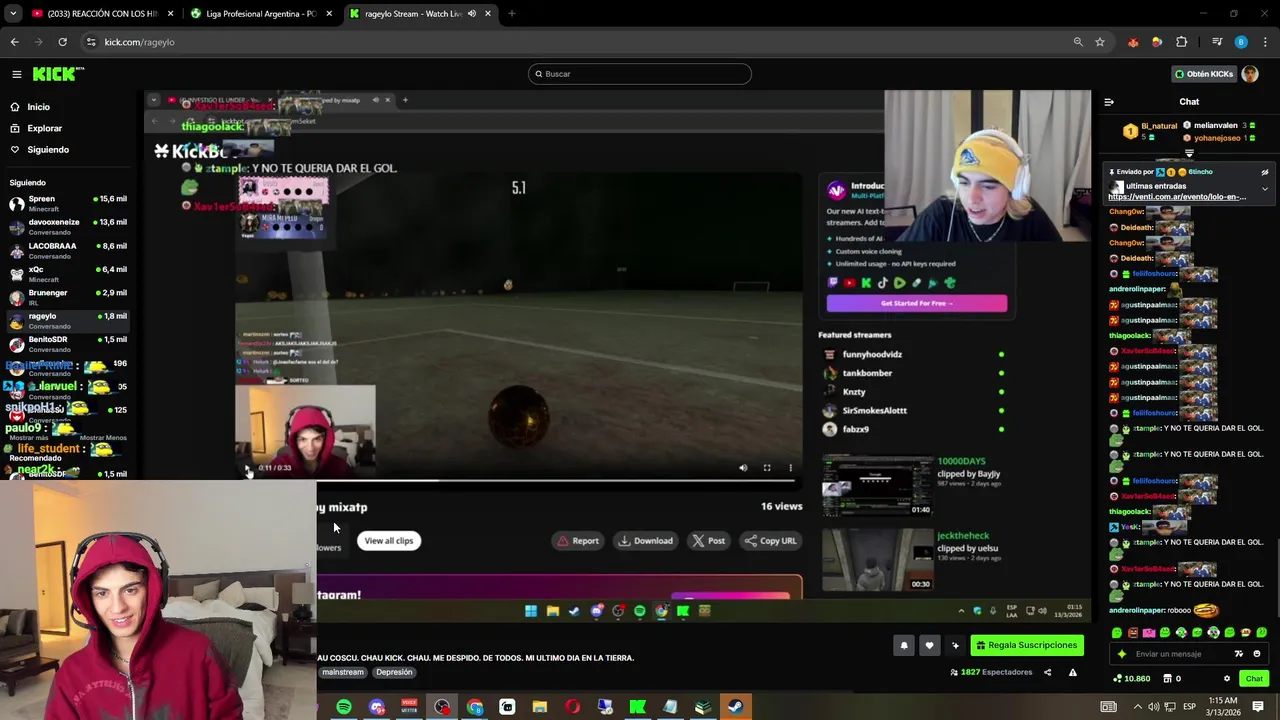Click the shop icon showing 0
Viewport: 1280px width, 720px height.
[x=1172, y=679]
